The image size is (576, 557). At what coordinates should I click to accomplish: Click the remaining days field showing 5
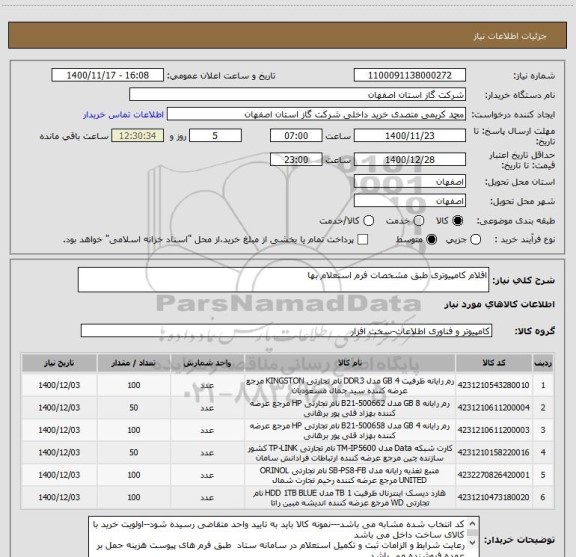click(215, 136)
